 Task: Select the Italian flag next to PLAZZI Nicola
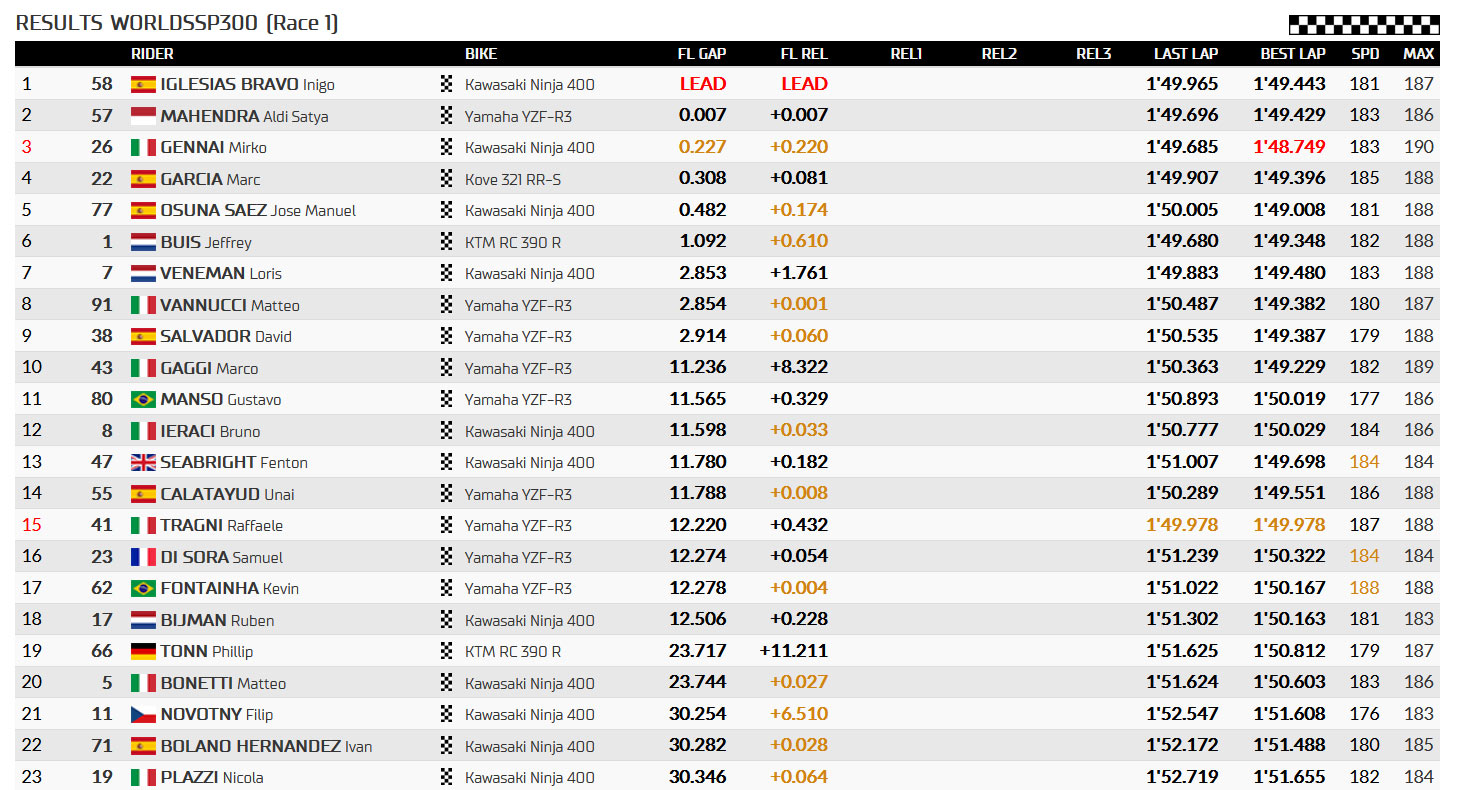[x=143, y=777]
